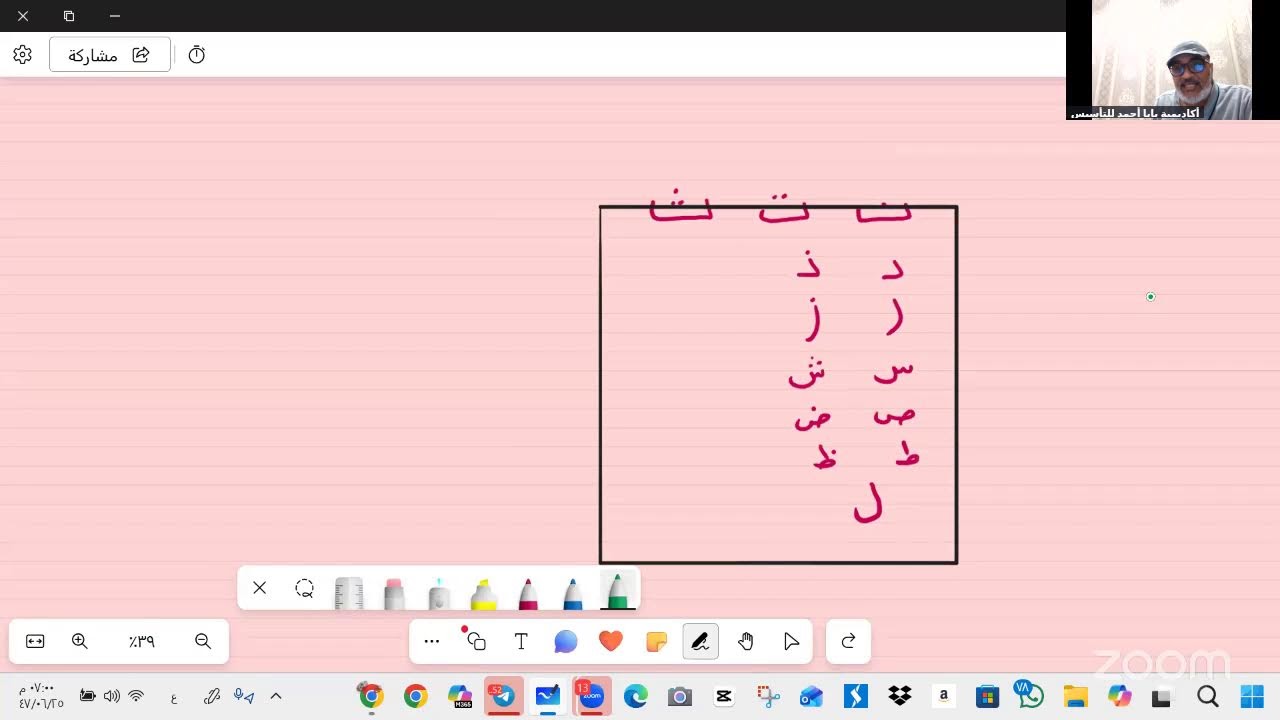Select the pan hand tool

(x=746, y=642)
